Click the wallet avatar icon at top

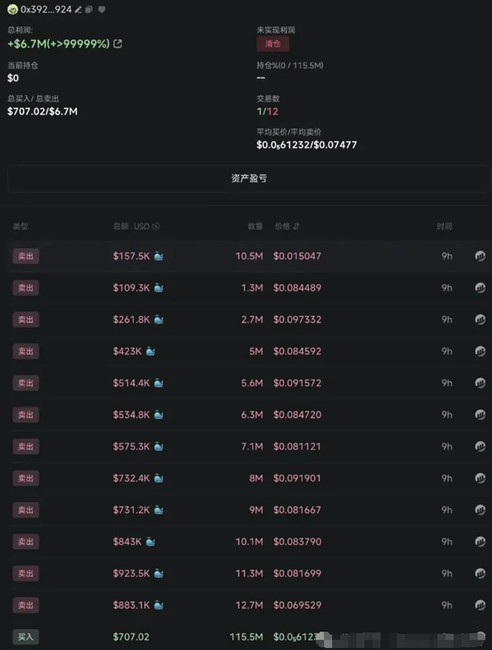click(12, 10)
